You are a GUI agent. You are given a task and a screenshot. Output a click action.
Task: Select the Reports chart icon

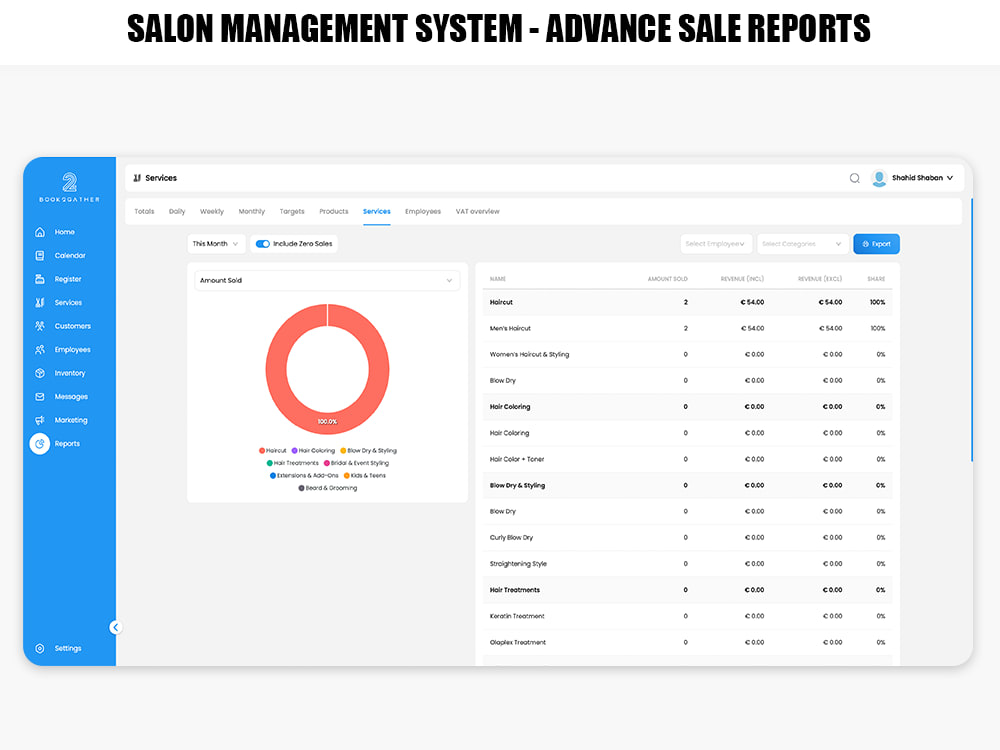[x=40, y=444]
